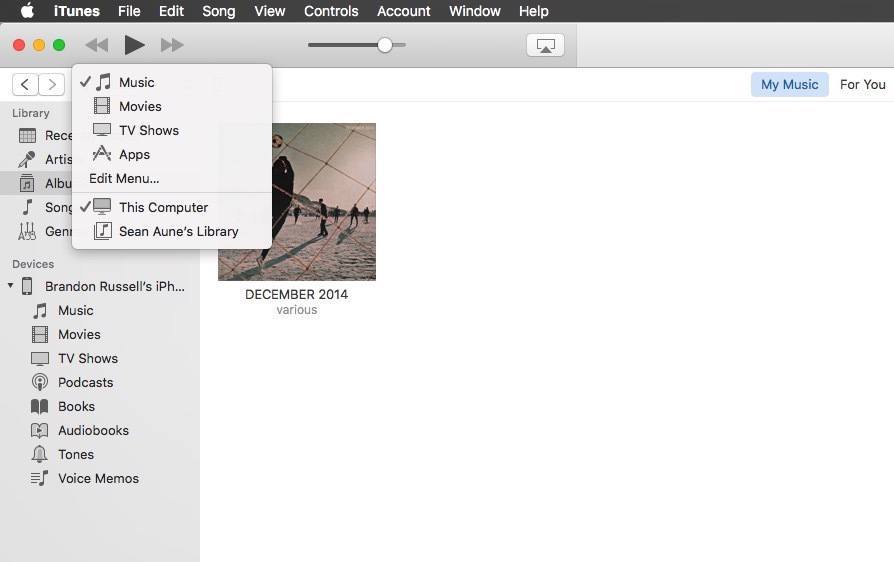Collapse Brandon Russell's iPhone device tree

click(11, 286)
